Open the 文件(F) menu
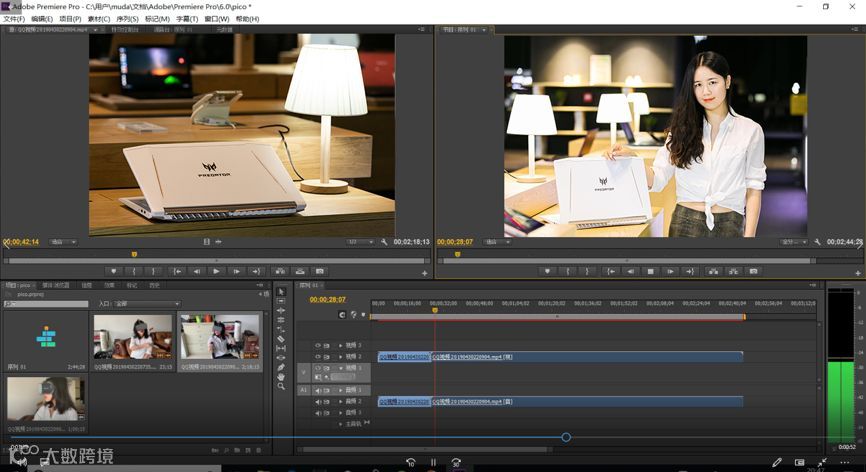 [14, 19]
